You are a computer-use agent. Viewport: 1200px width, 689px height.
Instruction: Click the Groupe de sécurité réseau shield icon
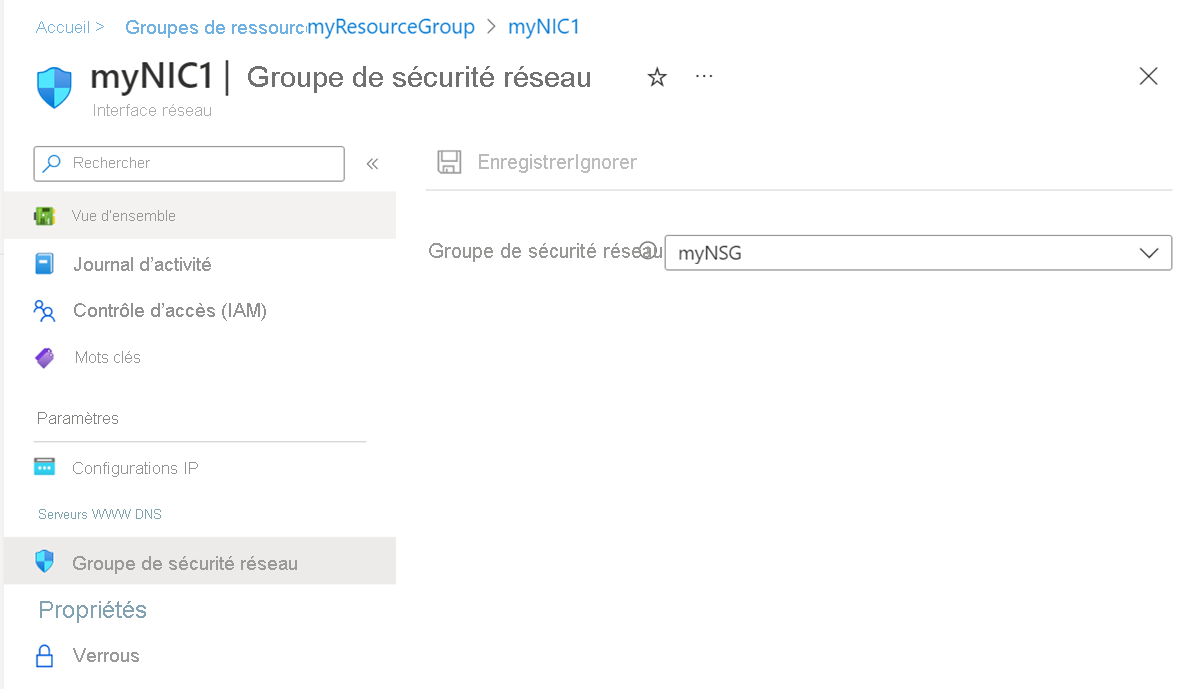[45, 562]
